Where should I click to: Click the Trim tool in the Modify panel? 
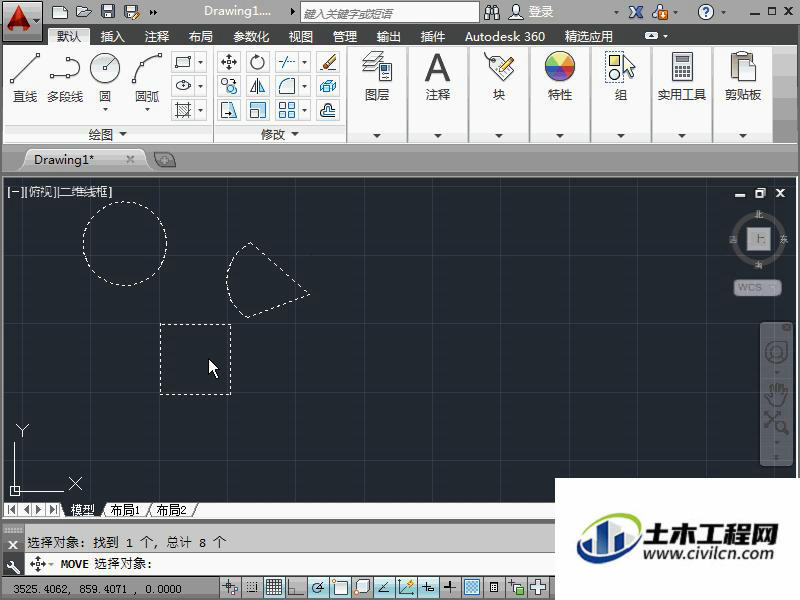(286, 62)
